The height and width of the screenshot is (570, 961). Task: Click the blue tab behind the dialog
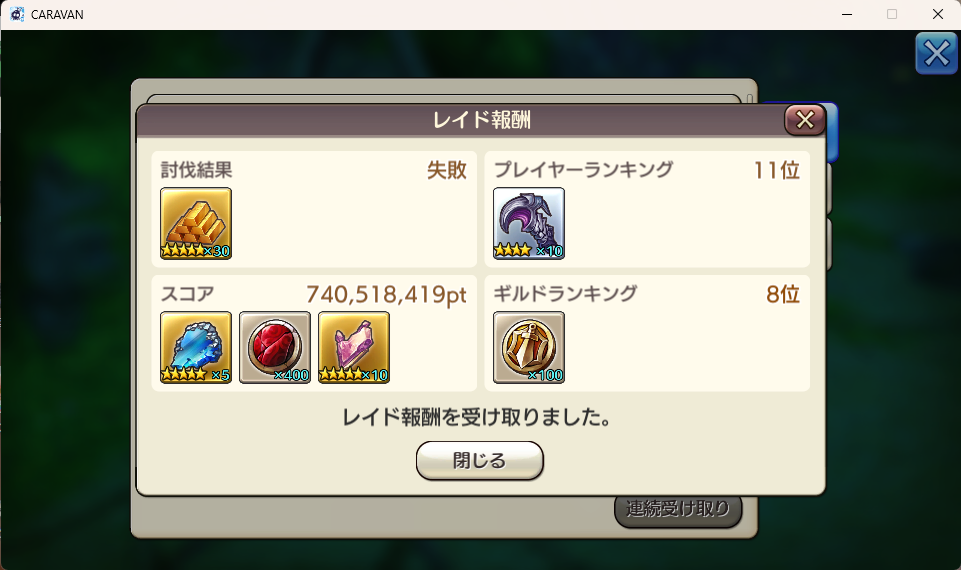pyautogui.click(x=832, y=132)
